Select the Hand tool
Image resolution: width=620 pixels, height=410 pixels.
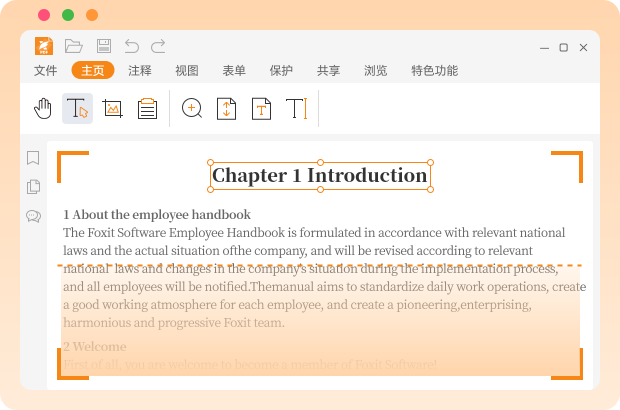(x=43, y=108)
